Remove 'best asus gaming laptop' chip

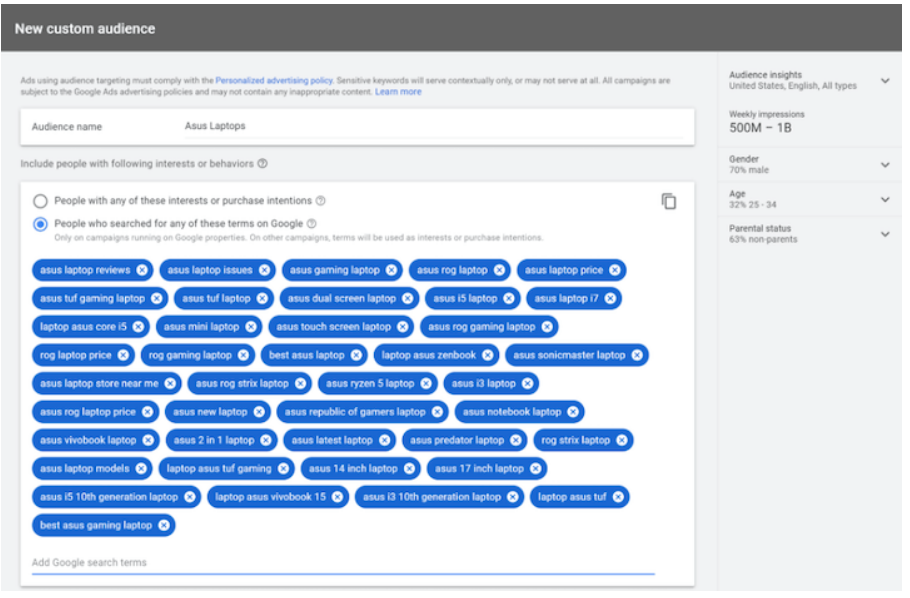164,526
